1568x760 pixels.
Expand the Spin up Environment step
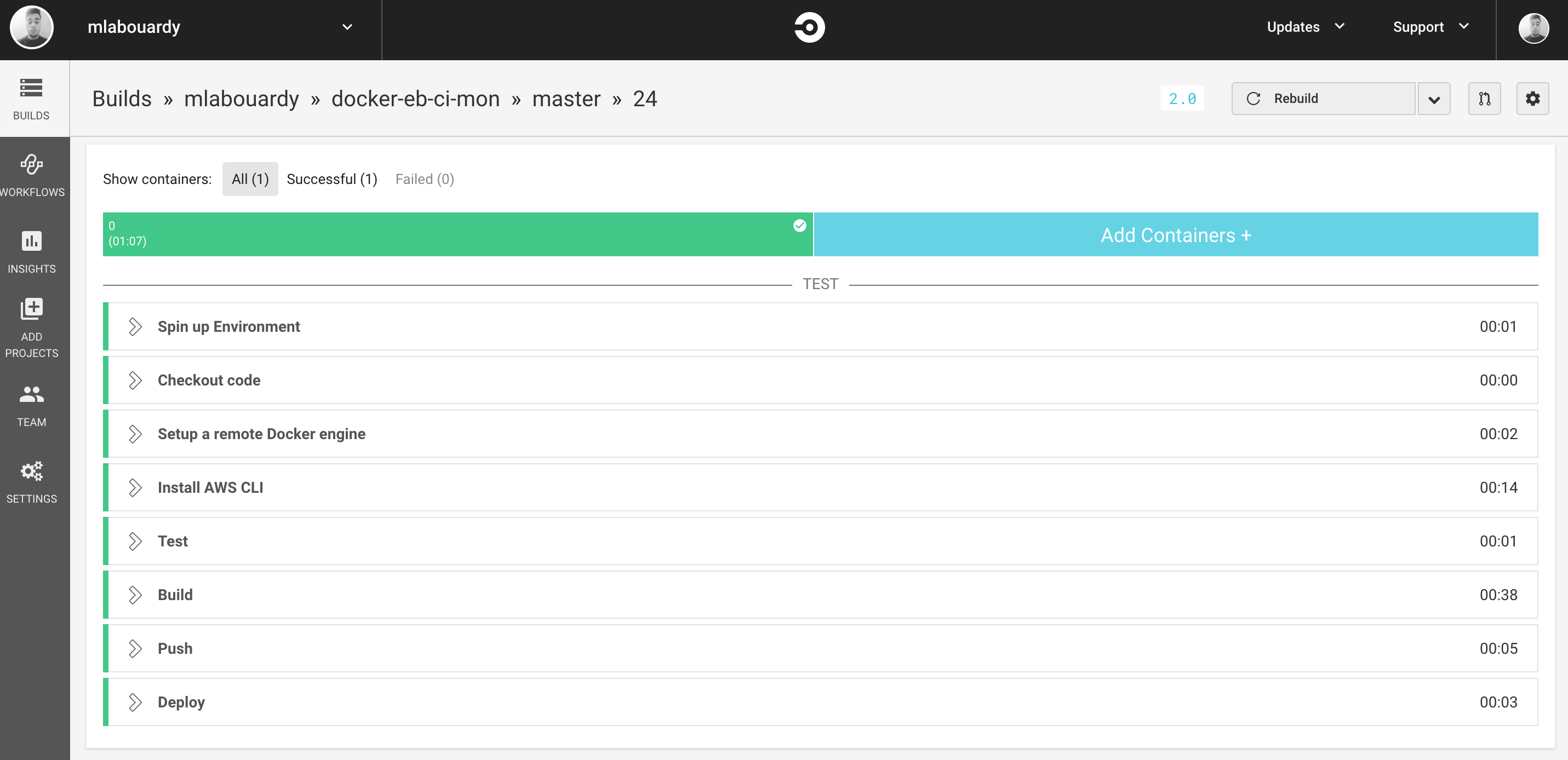pyautogui.click(x=820, y=327)
